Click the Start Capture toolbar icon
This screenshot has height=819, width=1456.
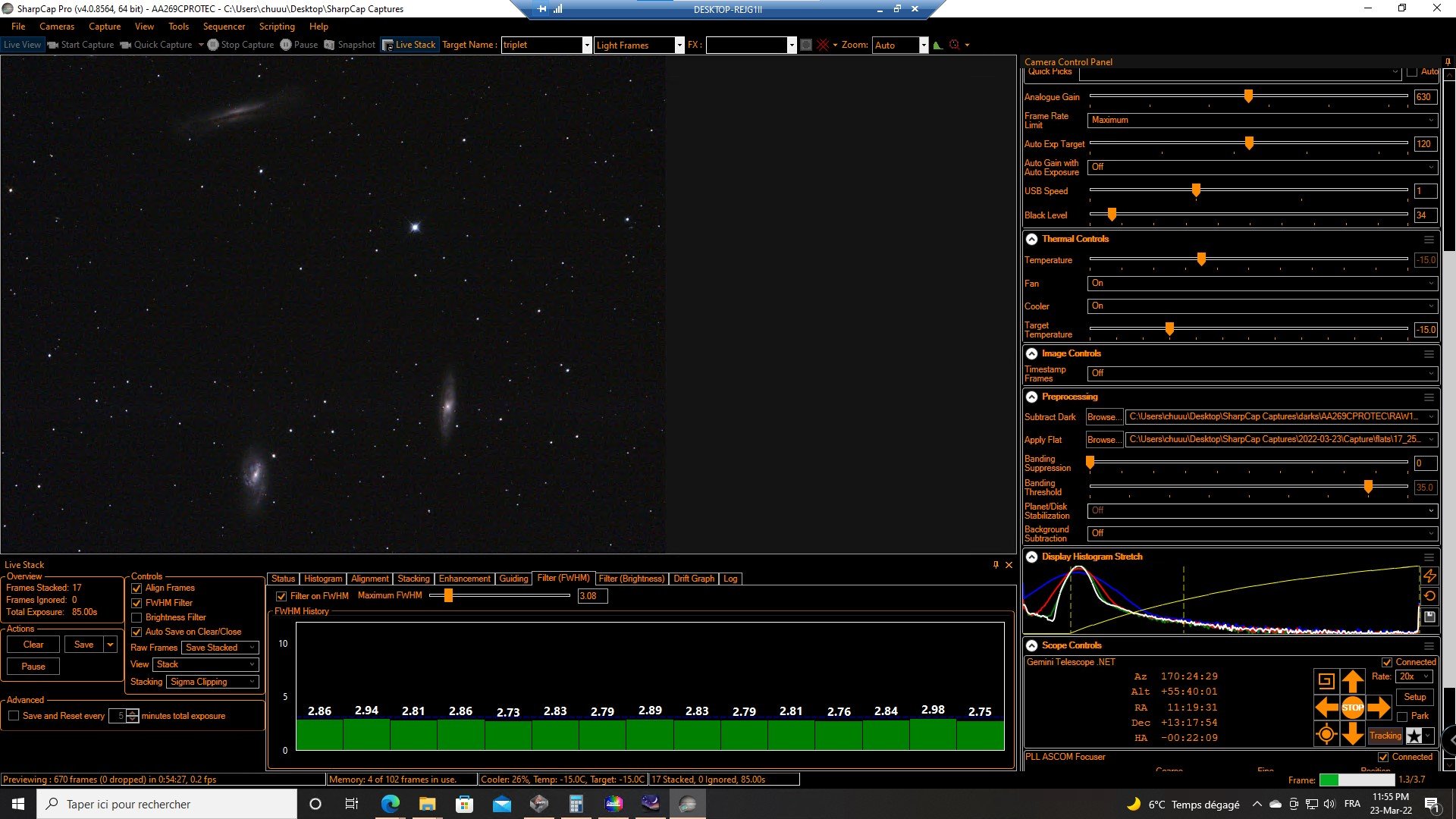[53, 45]
